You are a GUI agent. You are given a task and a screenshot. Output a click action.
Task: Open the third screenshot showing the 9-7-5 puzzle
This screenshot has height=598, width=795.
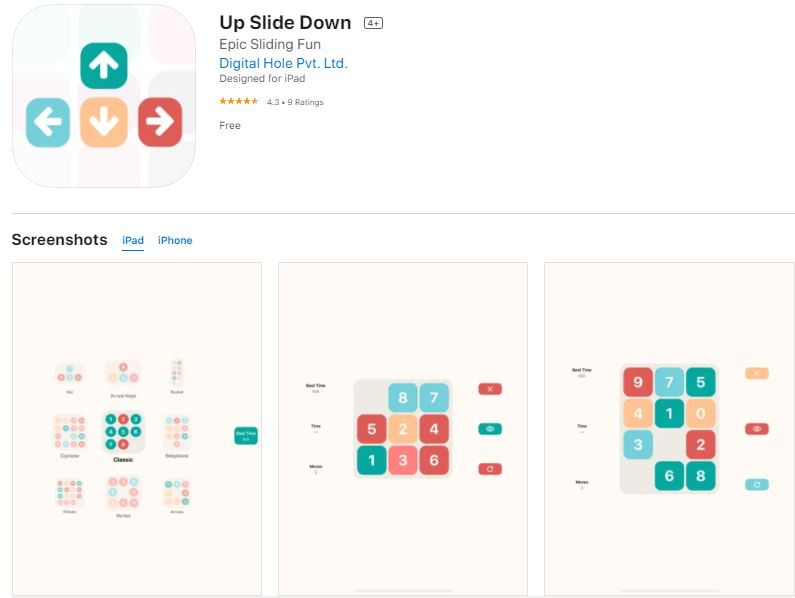pyautogui.click(x=669, y=429)
